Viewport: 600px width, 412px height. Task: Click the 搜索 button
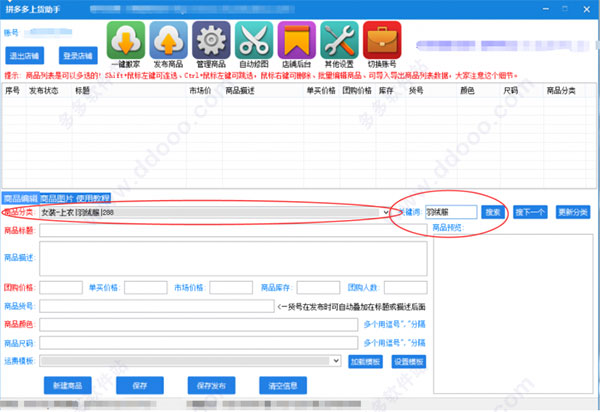pos(493,212)
